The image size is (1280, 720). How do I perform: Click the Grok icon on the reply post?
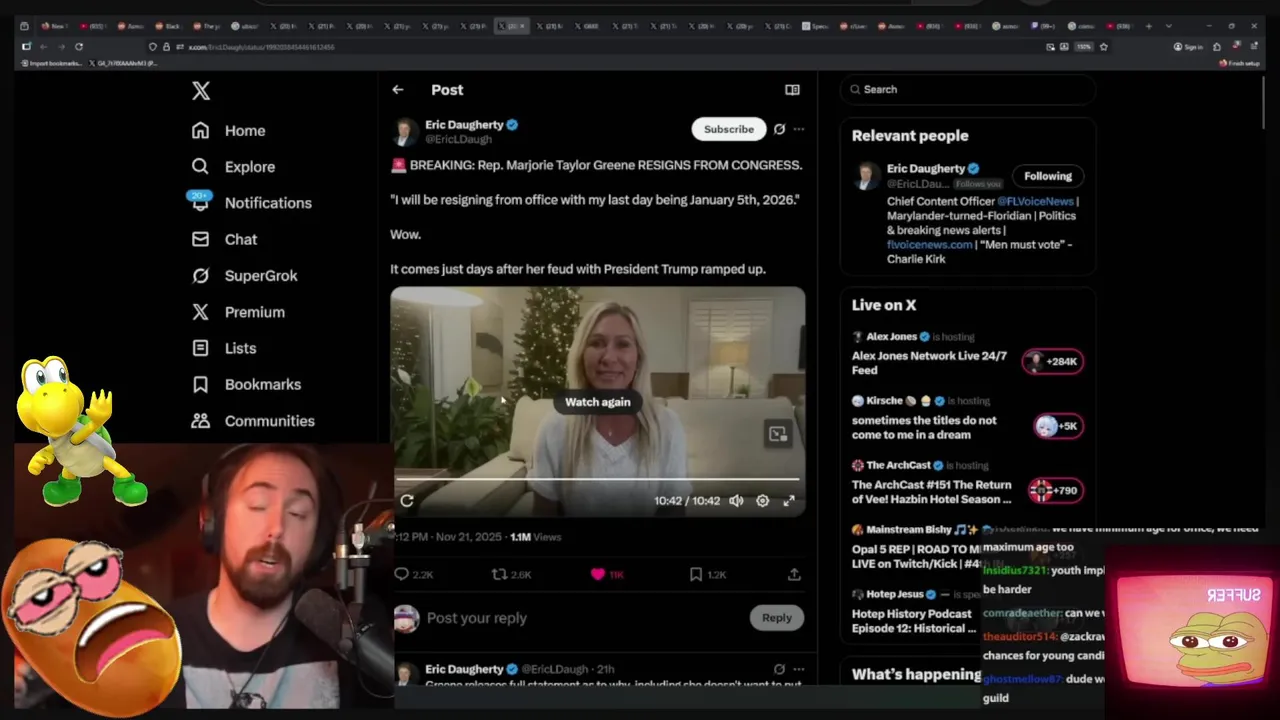coord(779,669)
